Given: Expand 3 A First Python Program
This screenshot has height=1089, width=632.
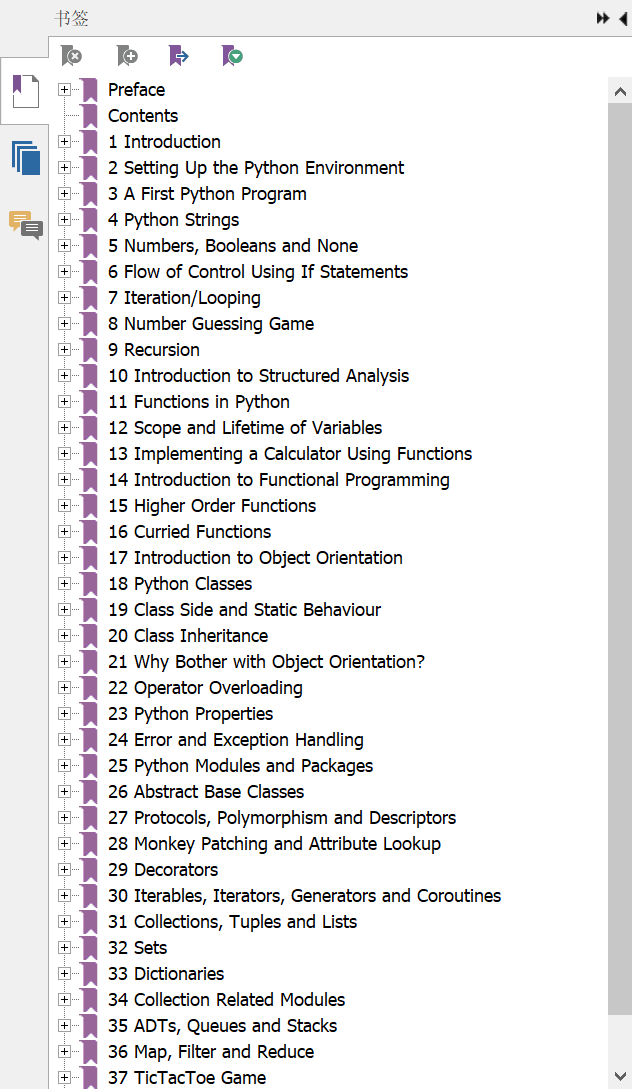Looking at the screenshot, I should click(65, 194).
